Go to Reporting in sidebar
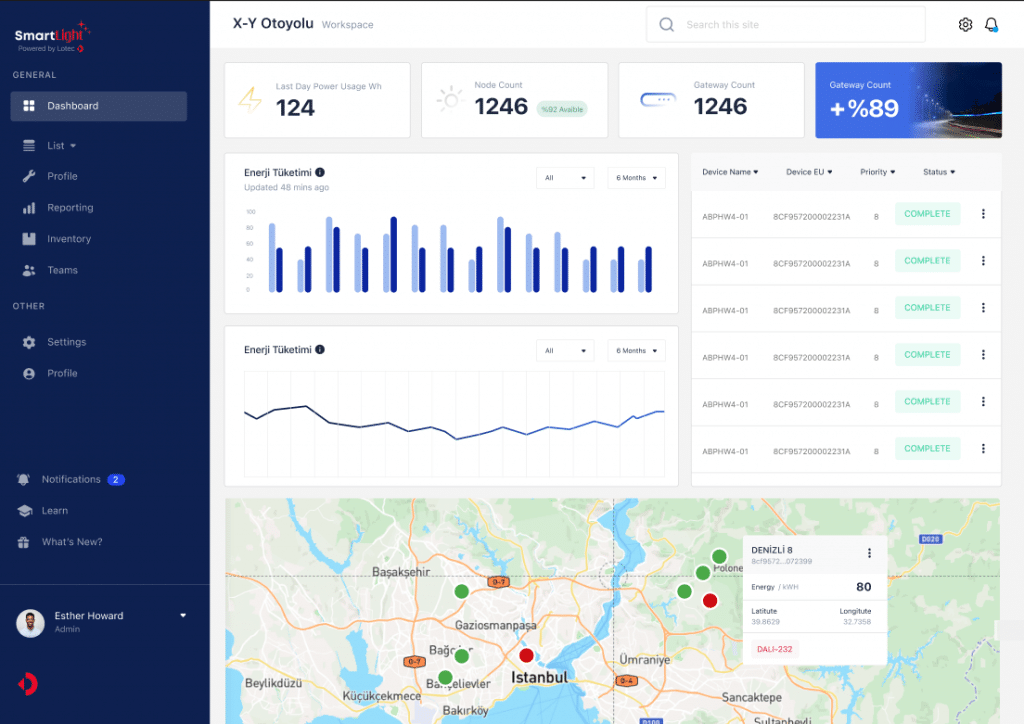This screenshot has height=724, width=1024. tap(70, 208)
